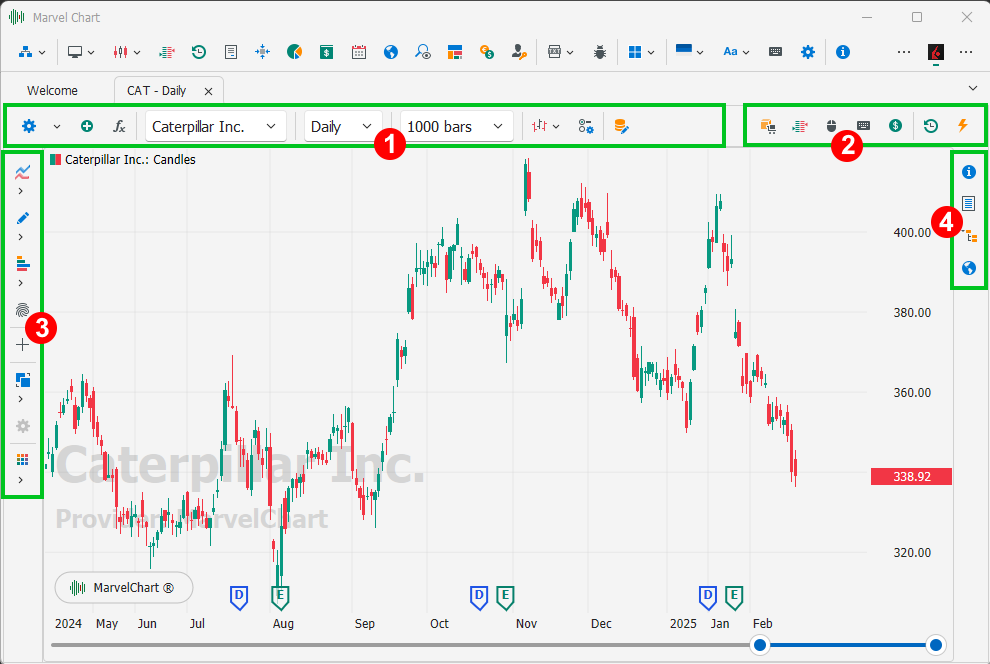Select the blue pencil drawing tool
Image resolution: width=990 pixels, height=664 pixels.
click(x=23, y=218)
